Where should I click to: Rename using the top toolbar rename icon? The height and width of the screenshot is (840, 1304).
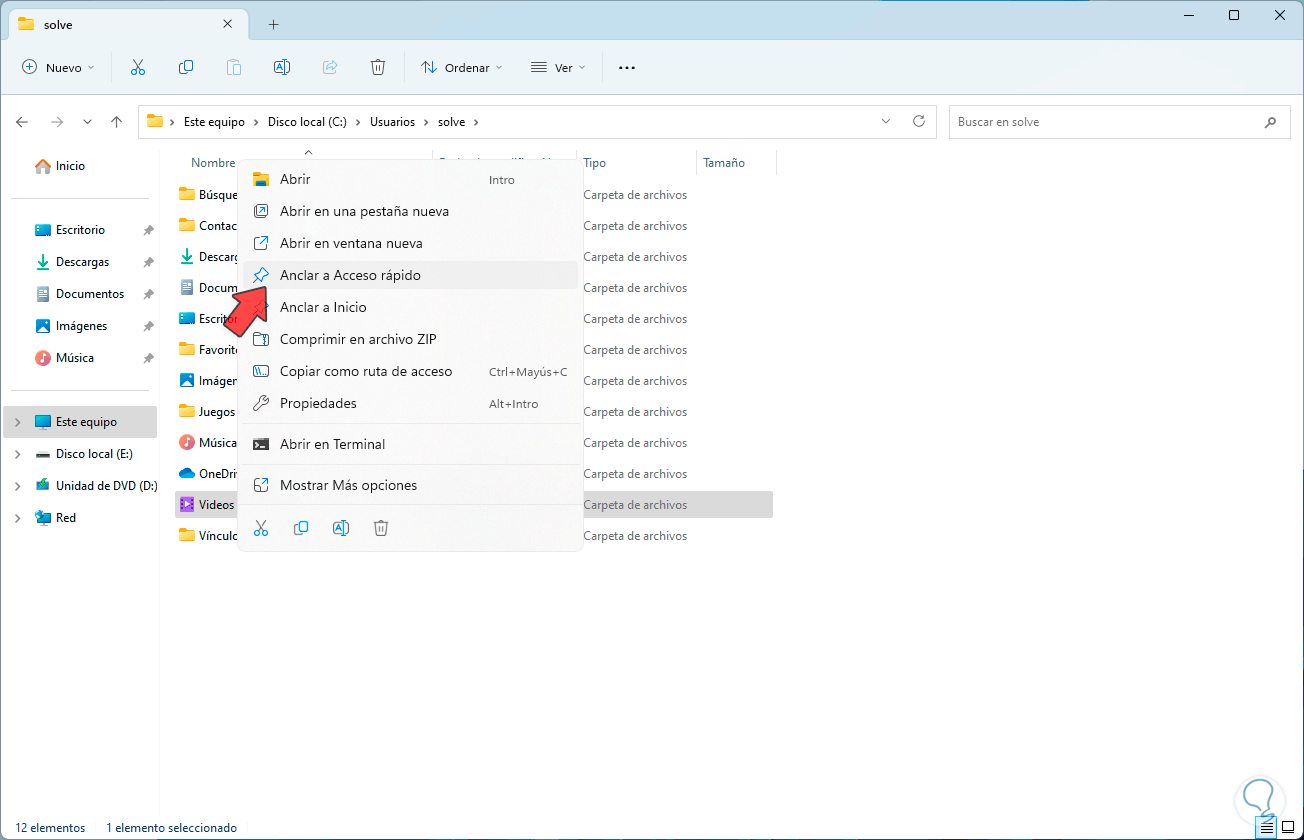tap(282, 67)
